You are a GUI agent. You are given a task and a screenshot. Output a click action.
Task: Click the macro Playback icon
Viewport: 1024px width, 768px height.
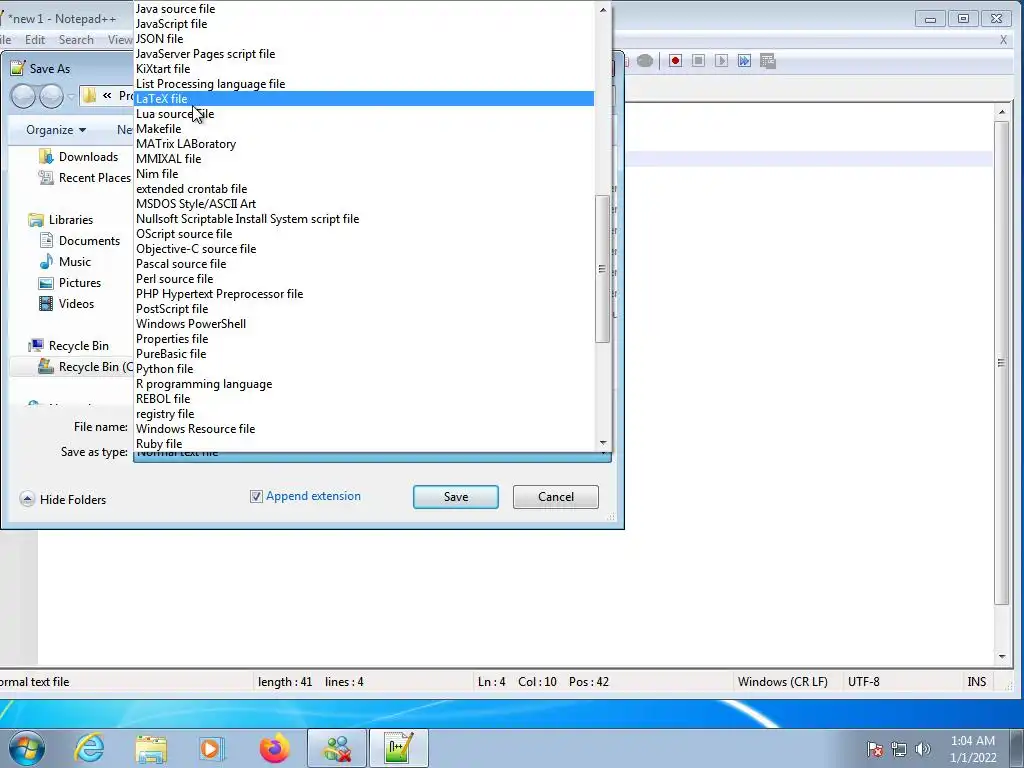(721, 61)
